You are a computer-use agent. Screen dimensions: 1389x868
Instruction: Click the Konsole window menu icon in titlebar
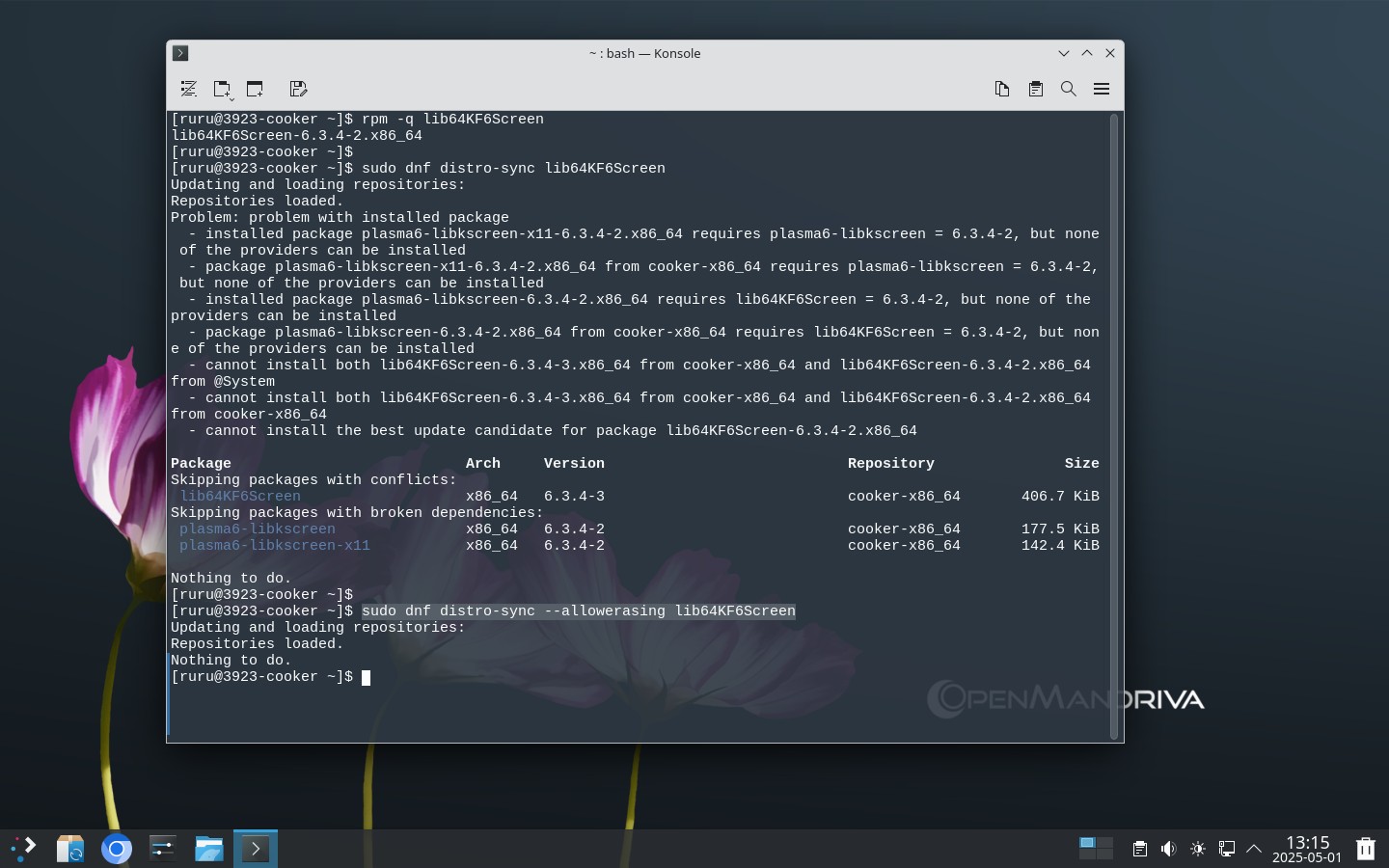(180, 53)
